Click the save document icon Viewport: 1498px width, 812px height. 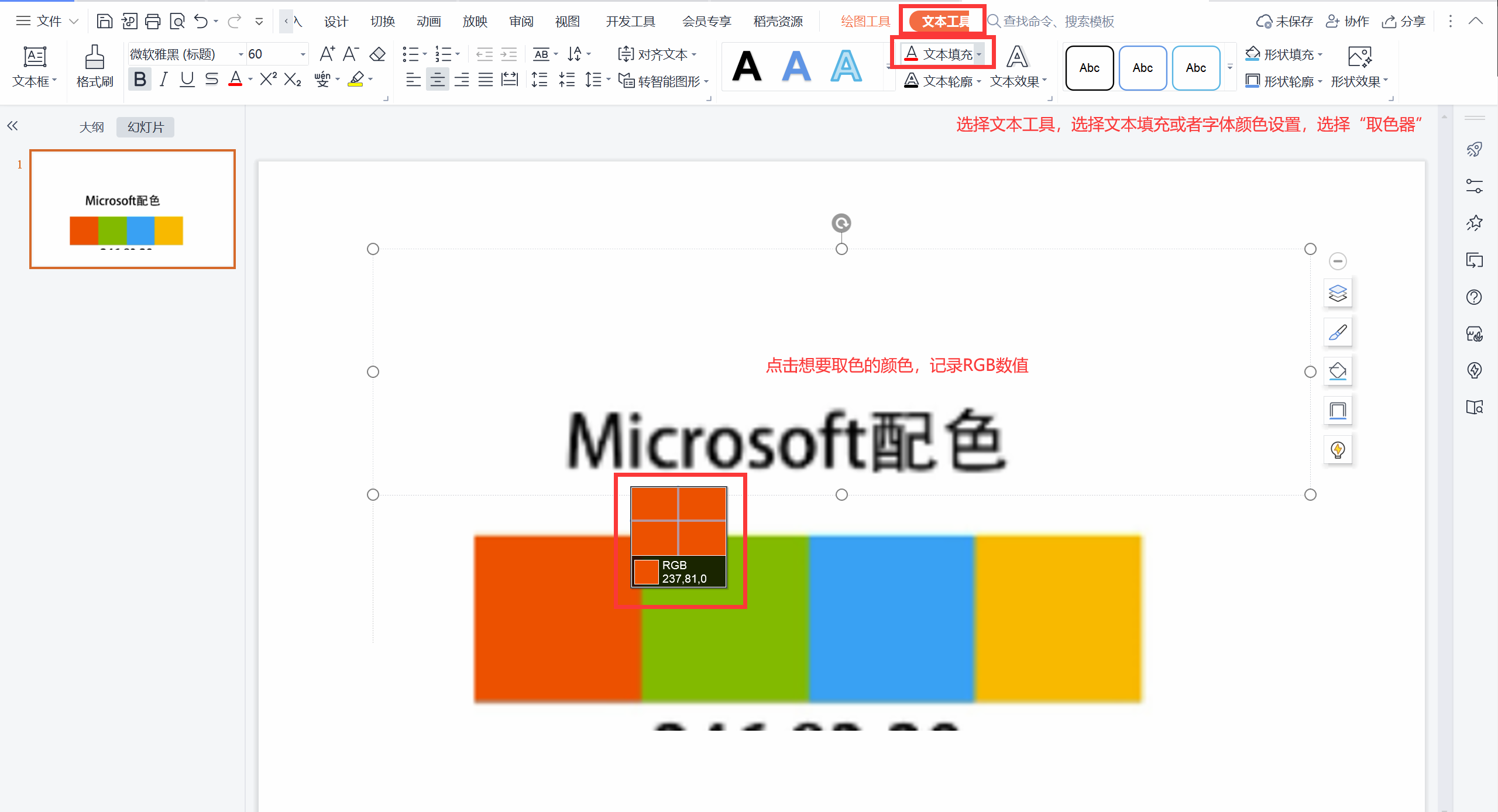coord(104,22)
